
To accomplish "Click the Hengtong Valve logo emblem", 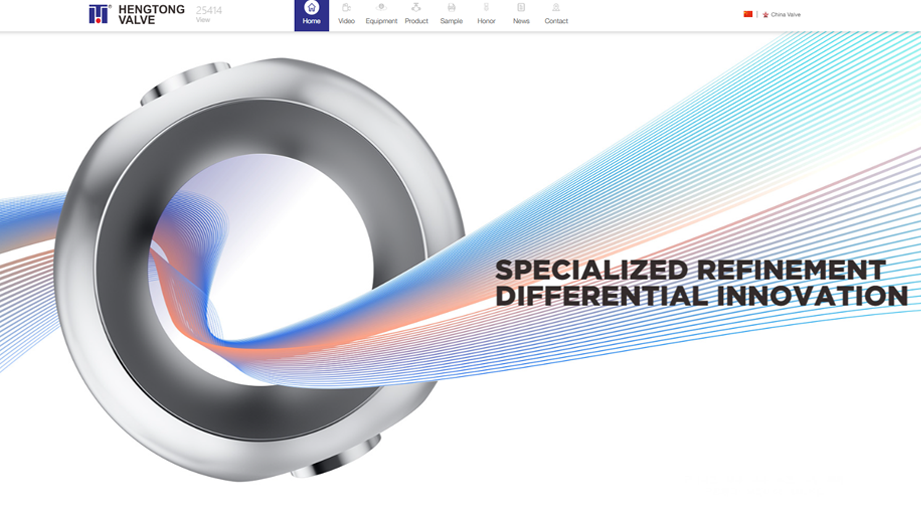I will [99, 14].
